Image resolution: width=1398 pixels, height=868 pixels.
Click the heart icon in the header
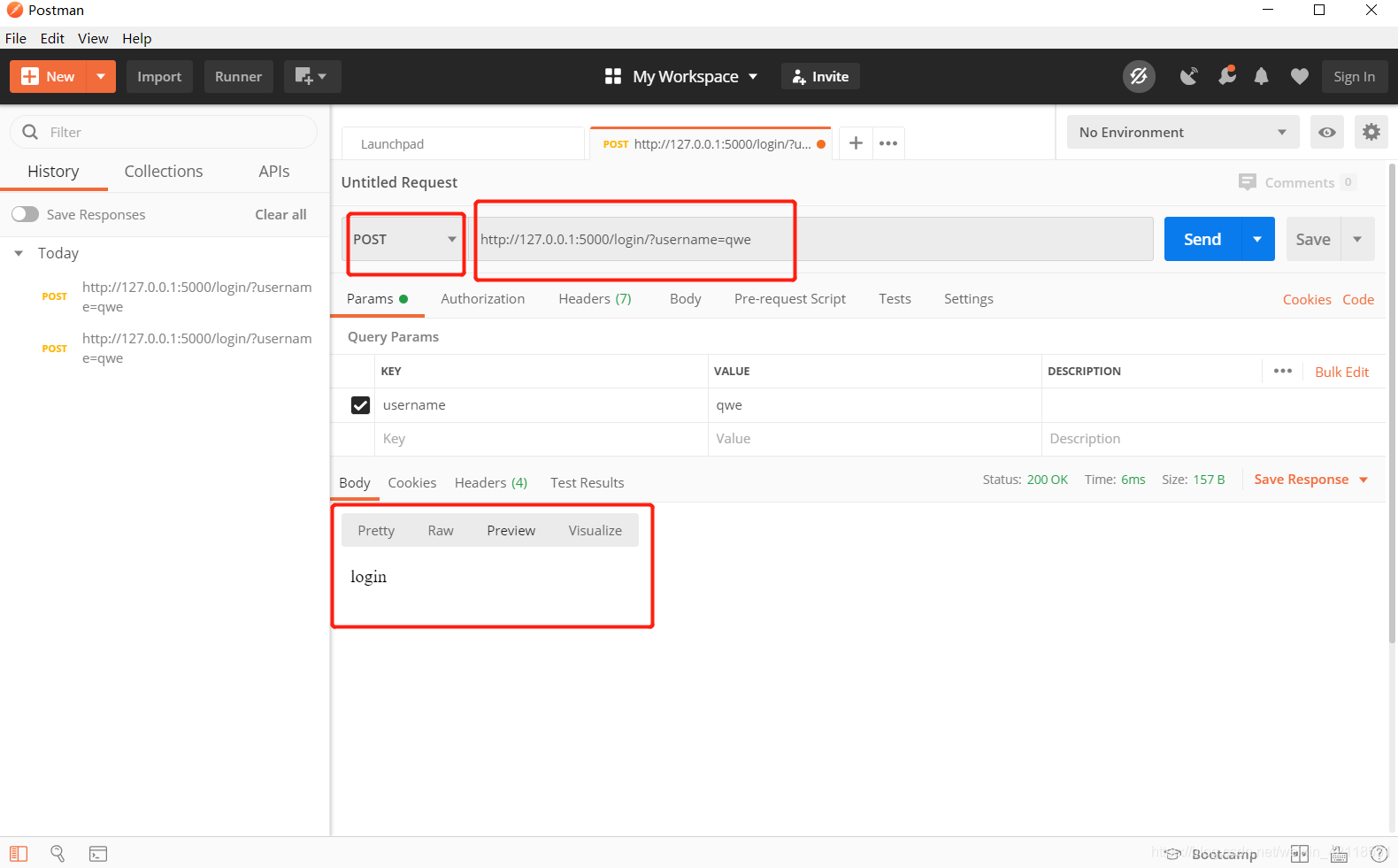click(x=1299, y=77)
